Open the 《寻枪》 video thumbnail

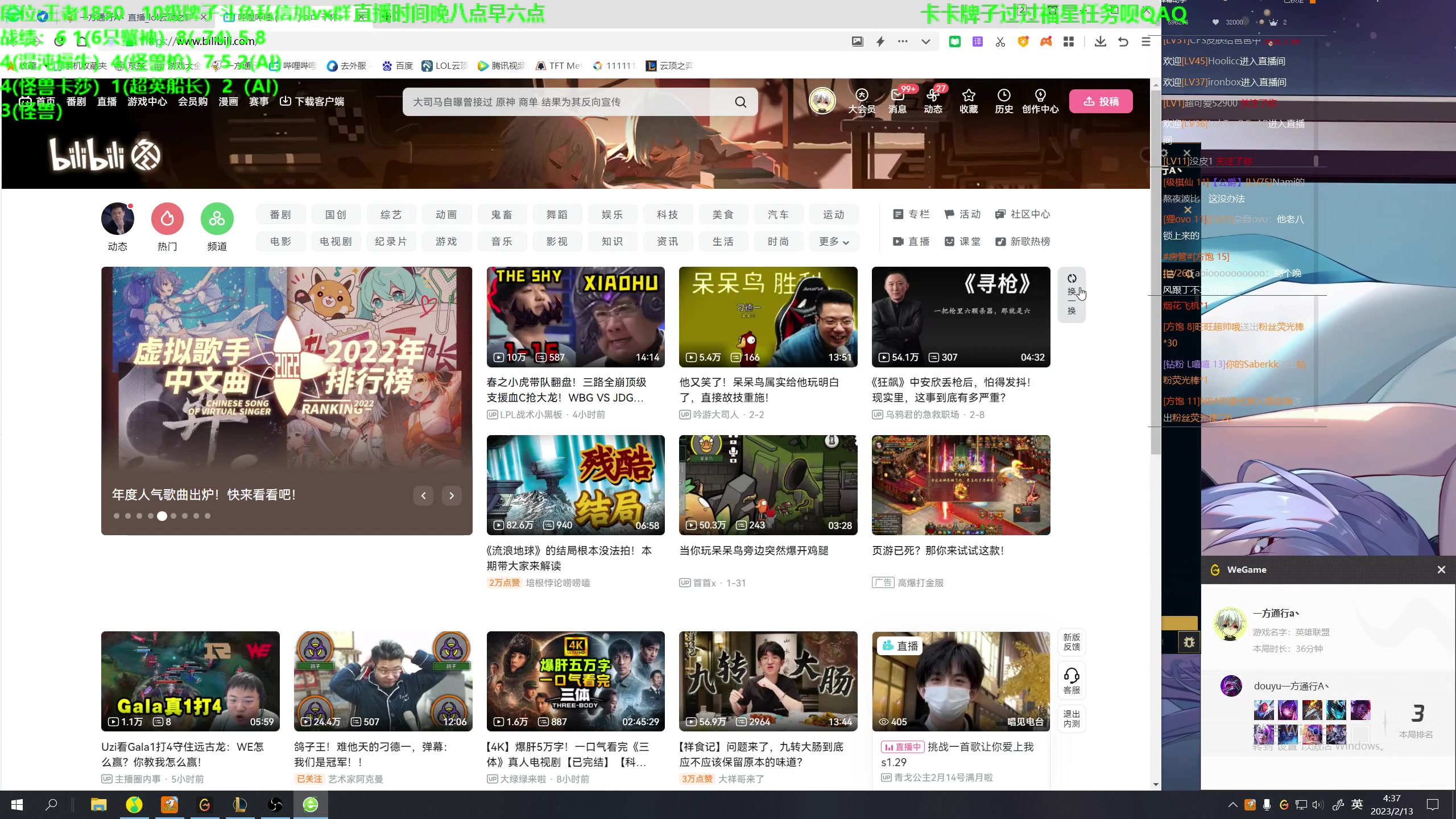tap(961, 317)
